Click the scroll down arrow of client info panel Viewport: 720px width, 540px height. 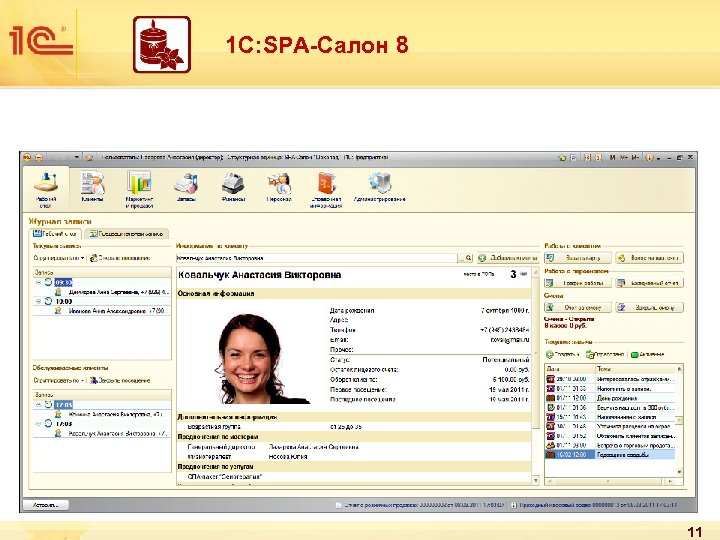click(x=535, y=480)
